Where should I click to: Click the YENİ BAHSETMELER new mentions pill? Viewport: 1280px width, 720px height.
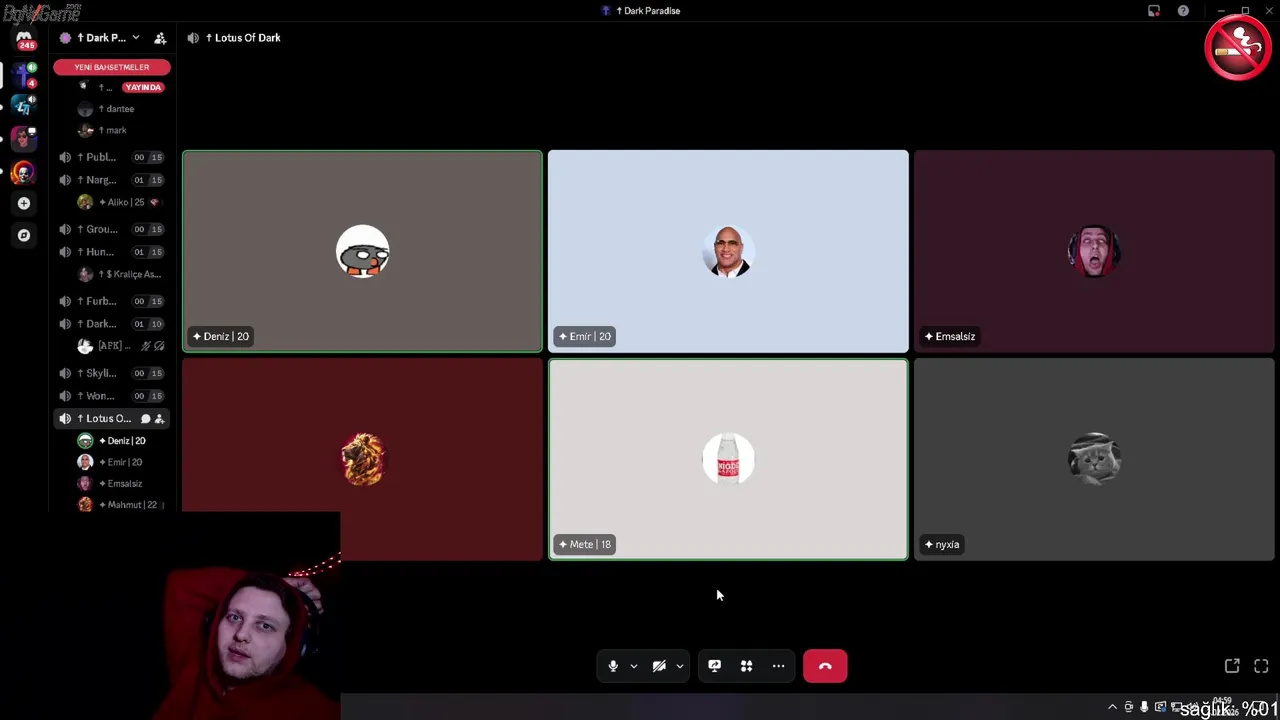[112, 67]
